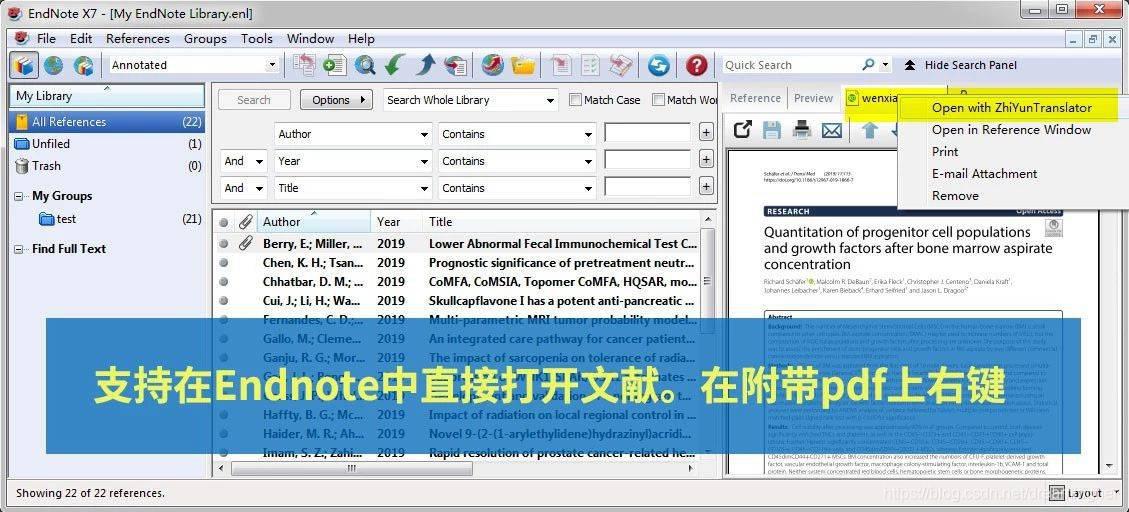This screenshot has width=1129, height=512.
Task: Click the E-mail envelope icon in PDF toolbar
Action: coord(831,130)
